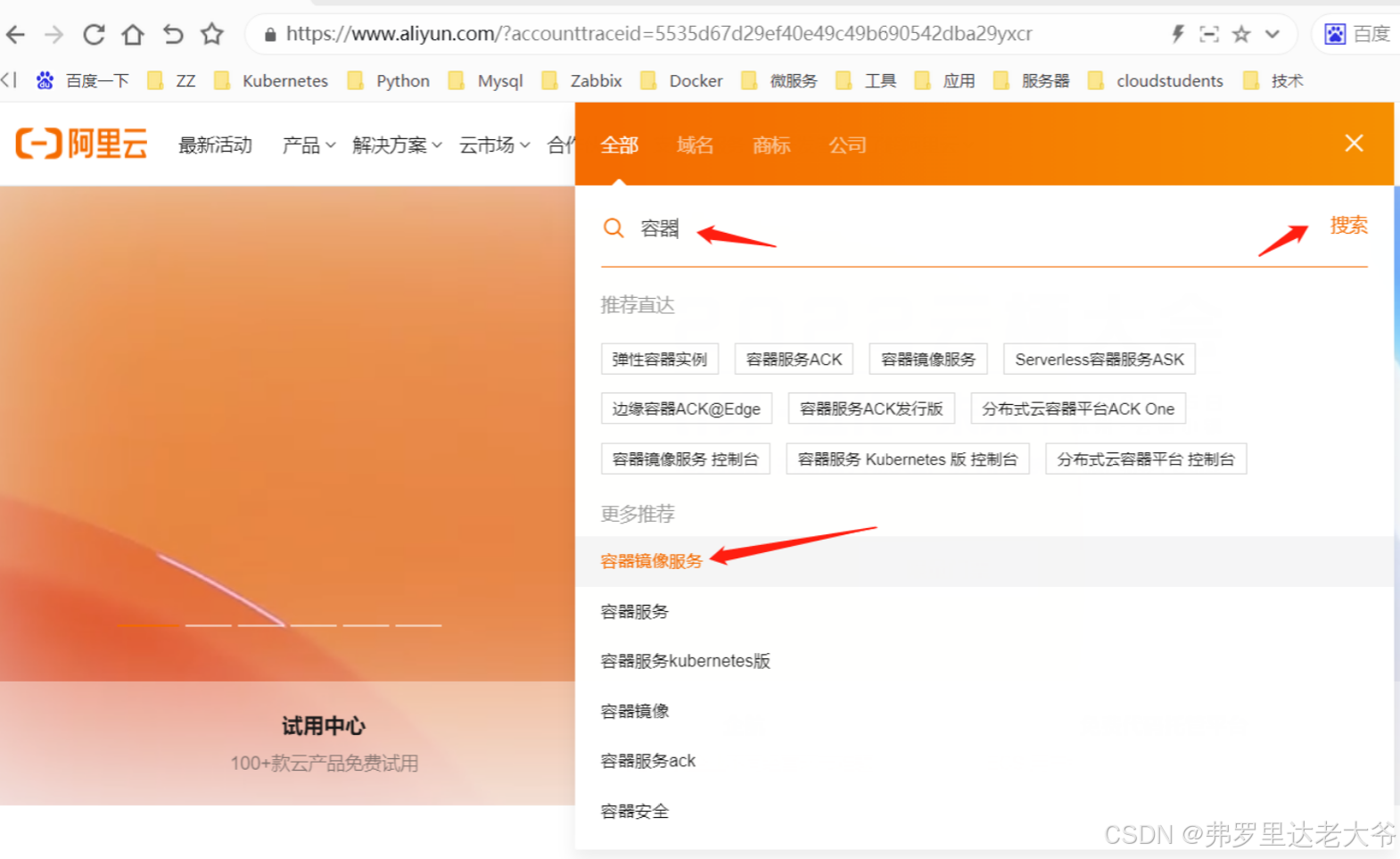The image size is (1400, 859).
Task: Expand the 产品 dropdown menu
Action: click(309, 145)
